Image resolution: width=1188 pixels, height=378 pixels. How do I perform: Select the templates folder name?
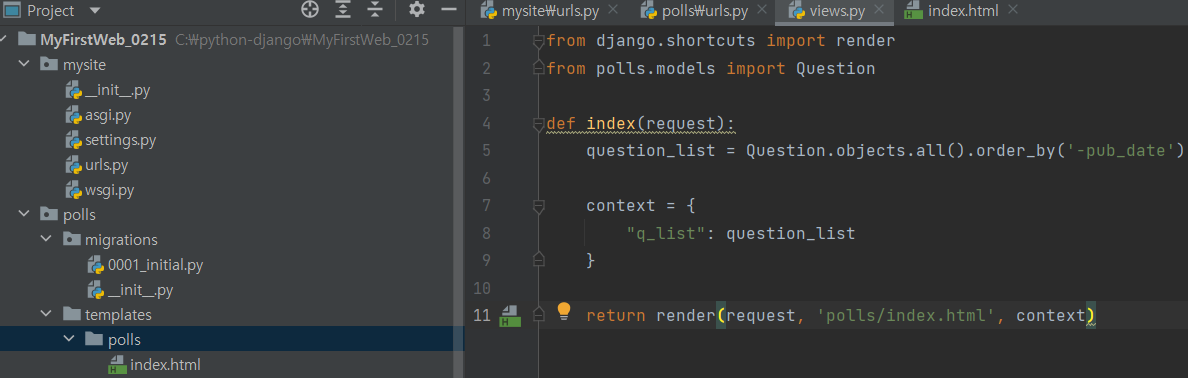click(x=118, y=314)
